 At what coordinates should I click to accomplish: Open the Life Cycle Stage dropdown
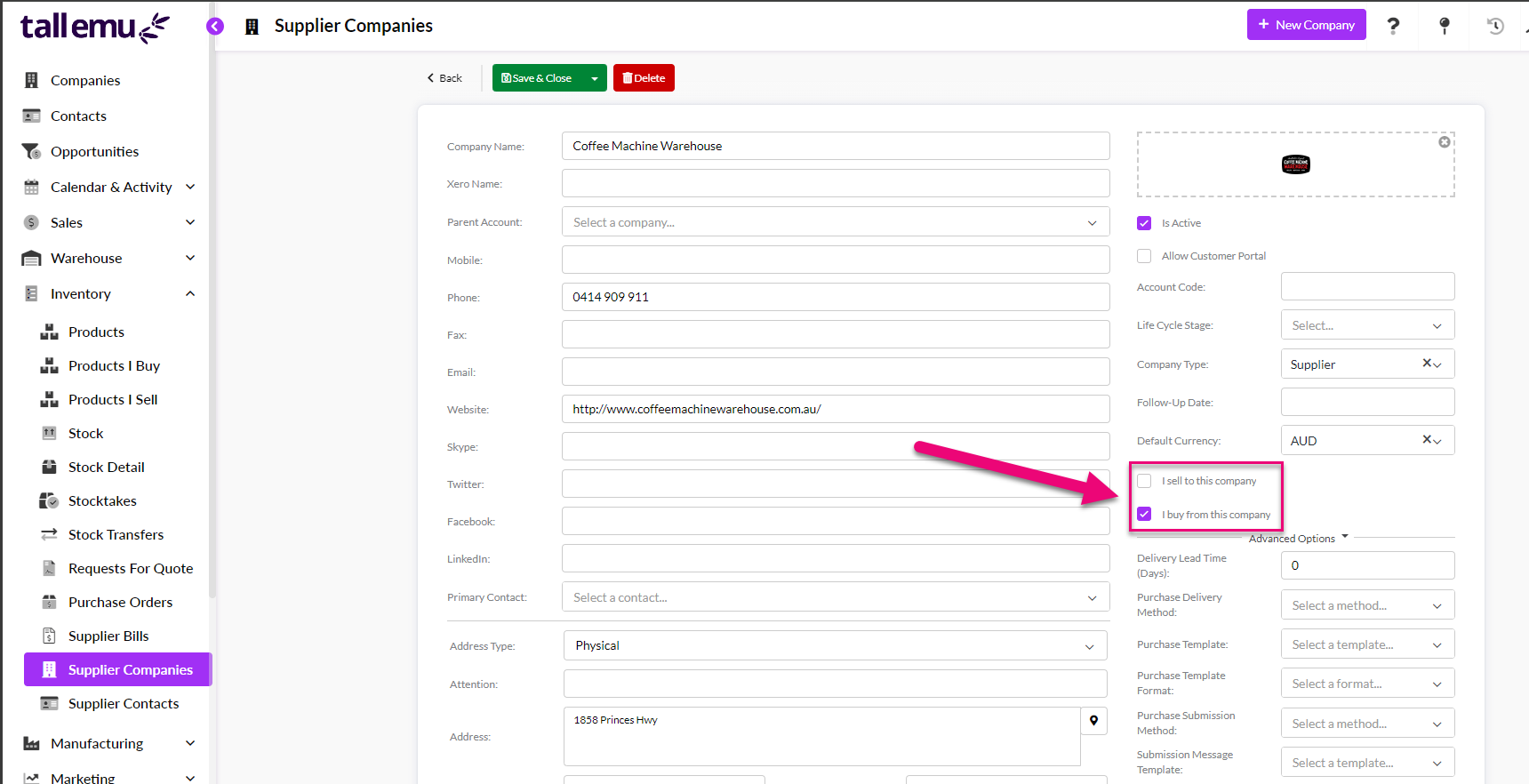pyautogui.click(x=1366, y=325)
